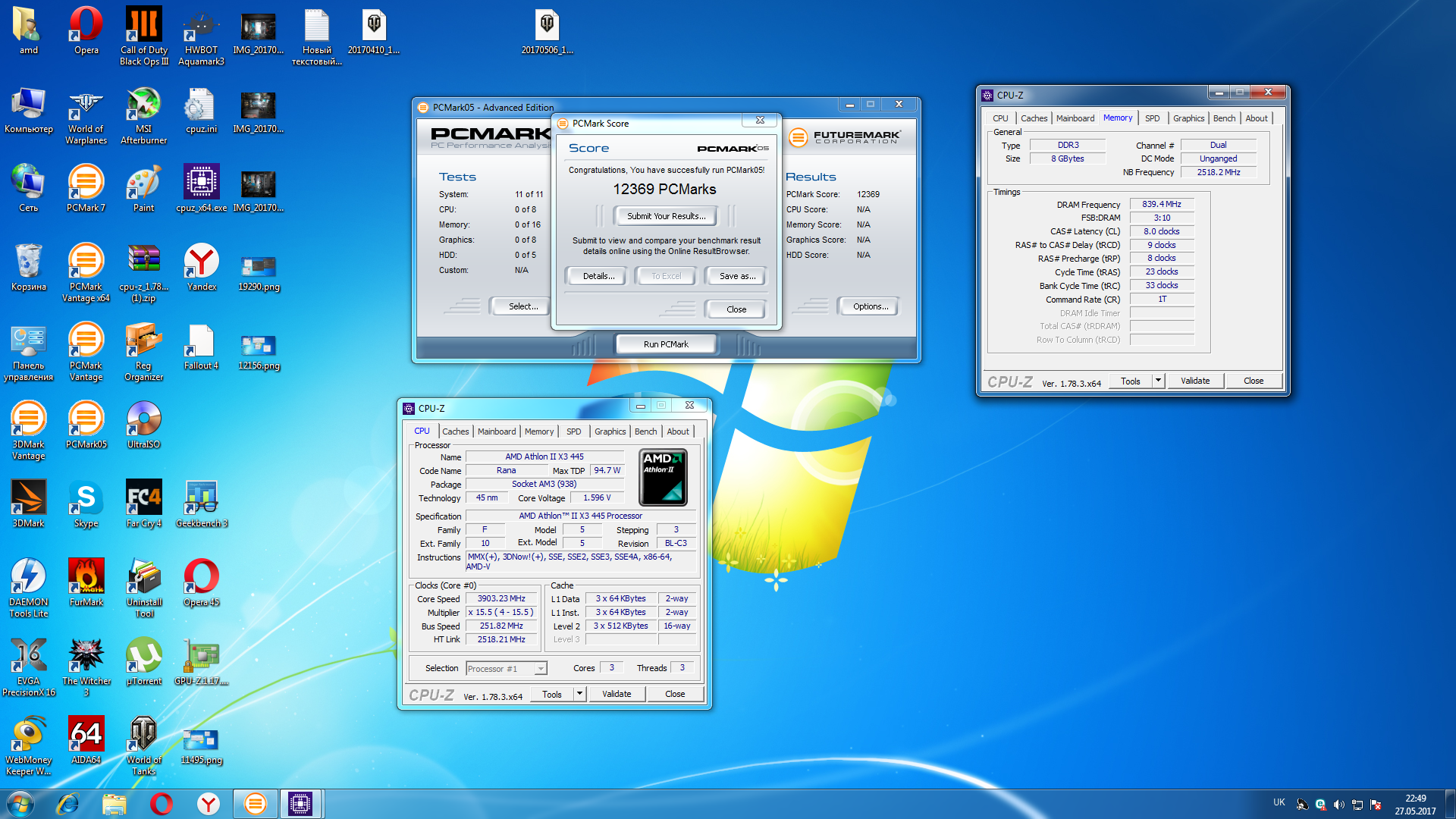Screen dimensions: 1456x819
Task: Open µTorrent desktop icon
Action: (x=143, y=661)
